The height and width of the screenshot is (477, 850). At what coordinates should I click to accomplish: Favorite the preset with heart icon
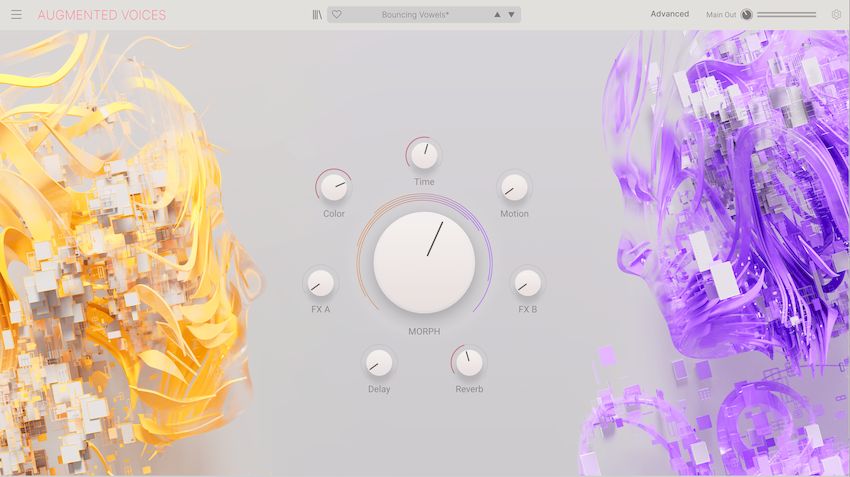click(x=337, y=15)
